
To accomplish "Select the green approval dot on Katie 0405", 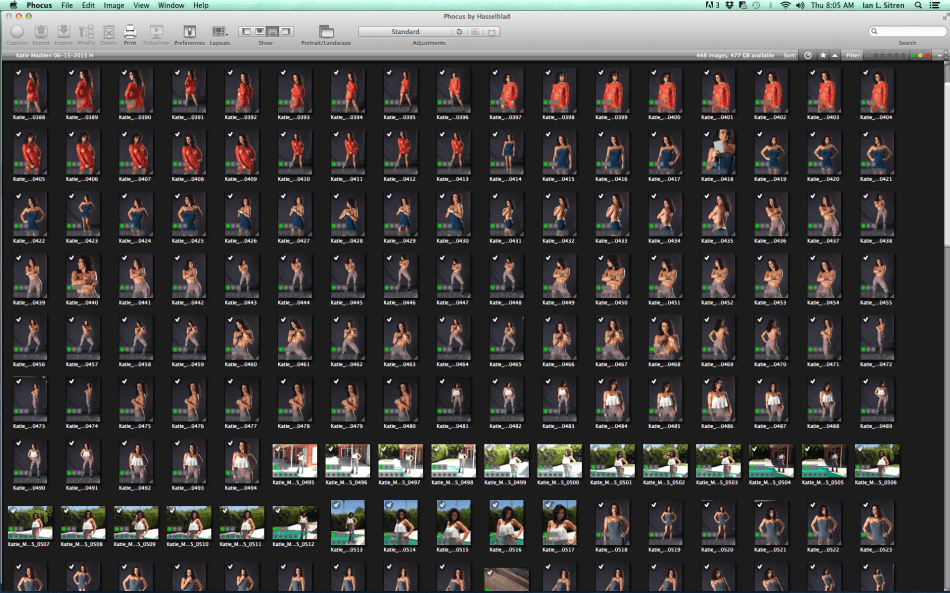I will pos(16,165).
